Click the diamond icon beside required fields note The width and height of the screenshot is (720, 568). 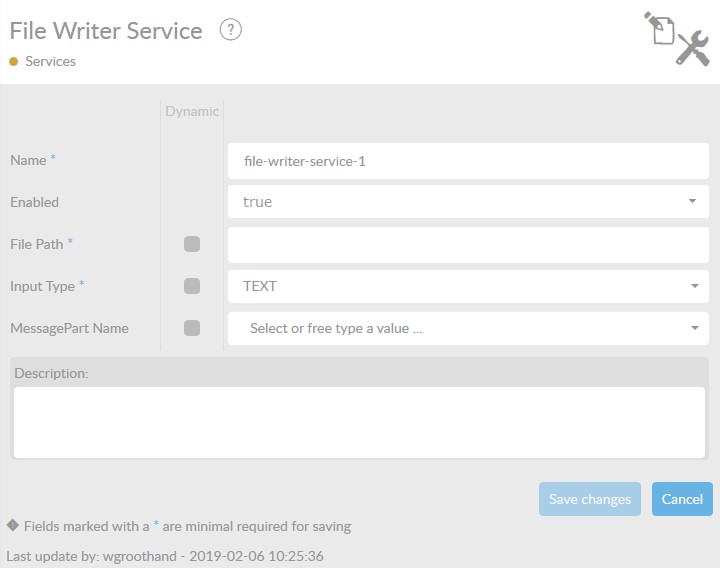13,525
